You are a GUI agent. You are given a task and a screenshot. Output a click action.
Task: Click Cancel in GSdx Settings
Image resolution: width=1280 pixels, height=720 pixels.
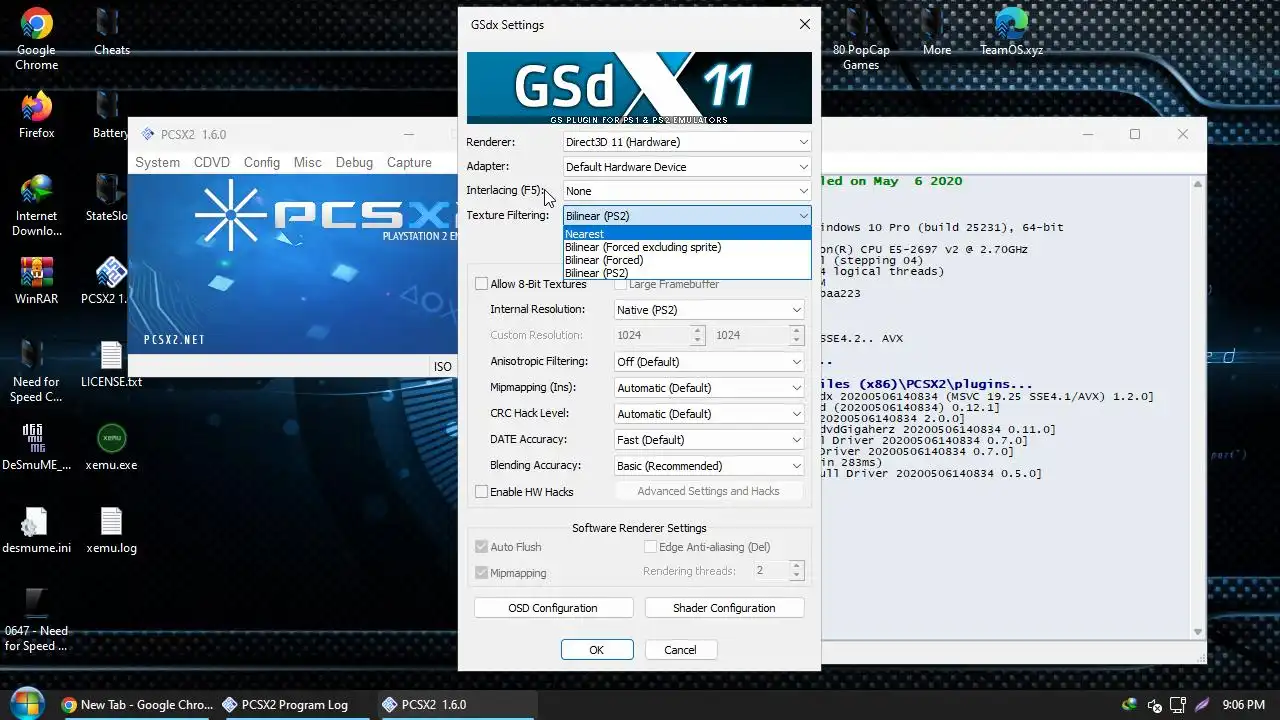point(680,650)
